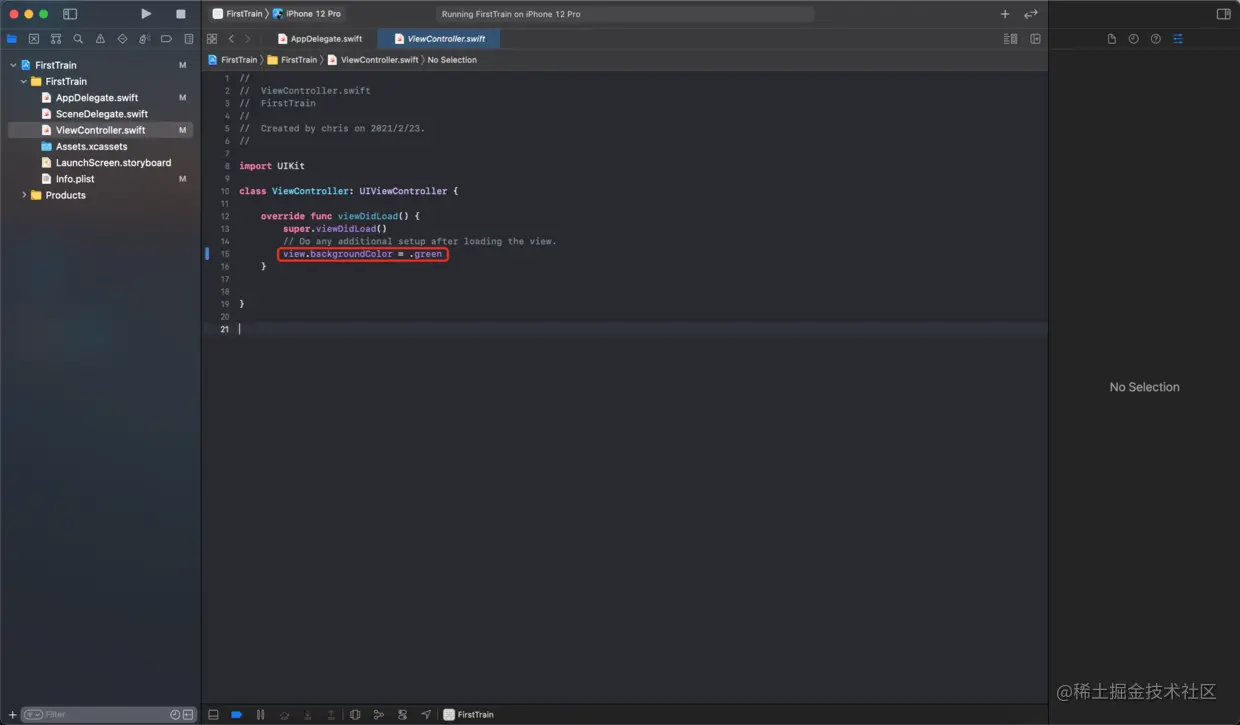This screenshot has height=725, width=1240.
Task: Switch to the ViewController.swift tab
Action: point(439,39)
